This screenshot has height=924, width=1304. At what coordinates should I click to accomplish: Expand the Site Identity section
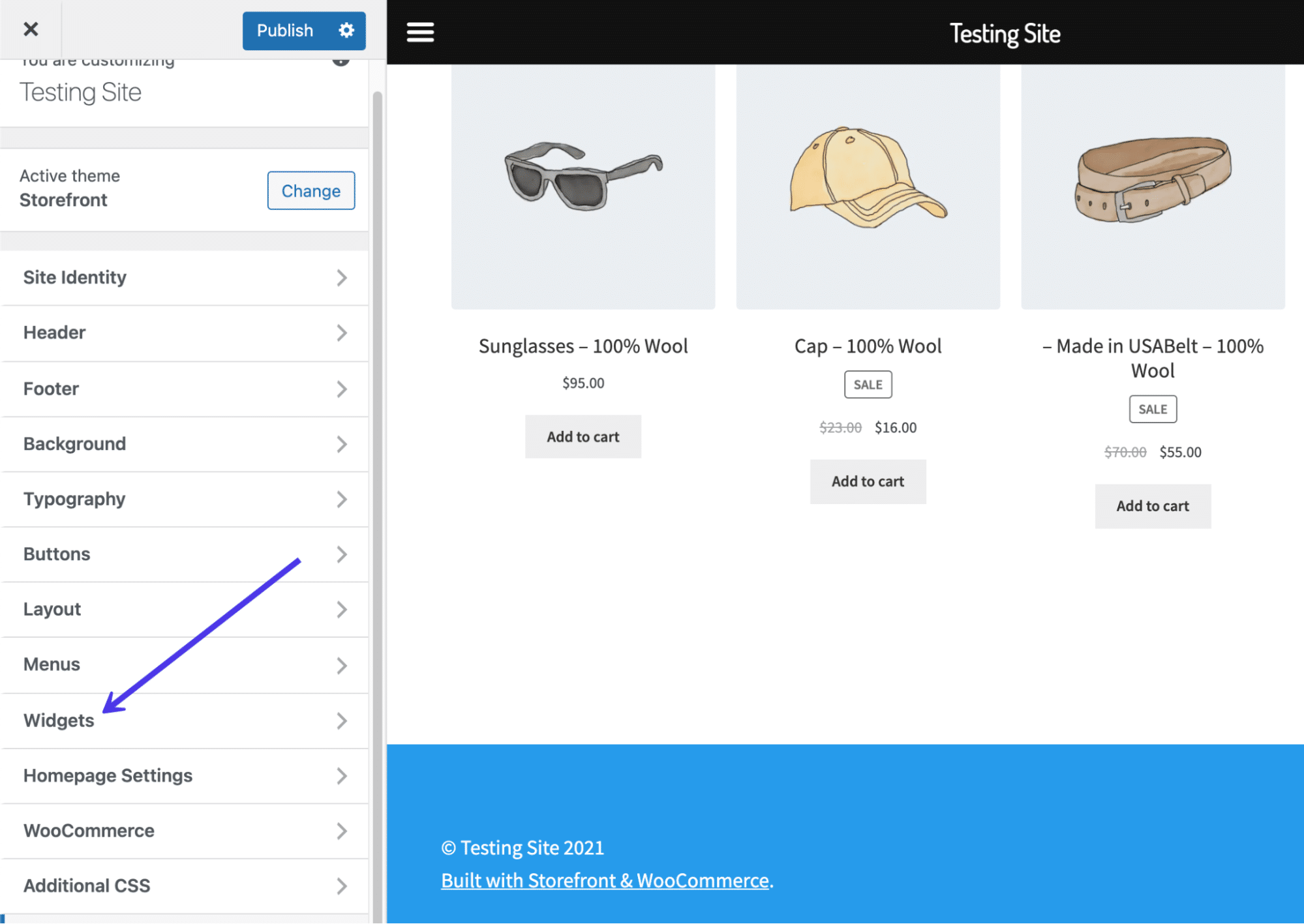[x=184, y=277]
